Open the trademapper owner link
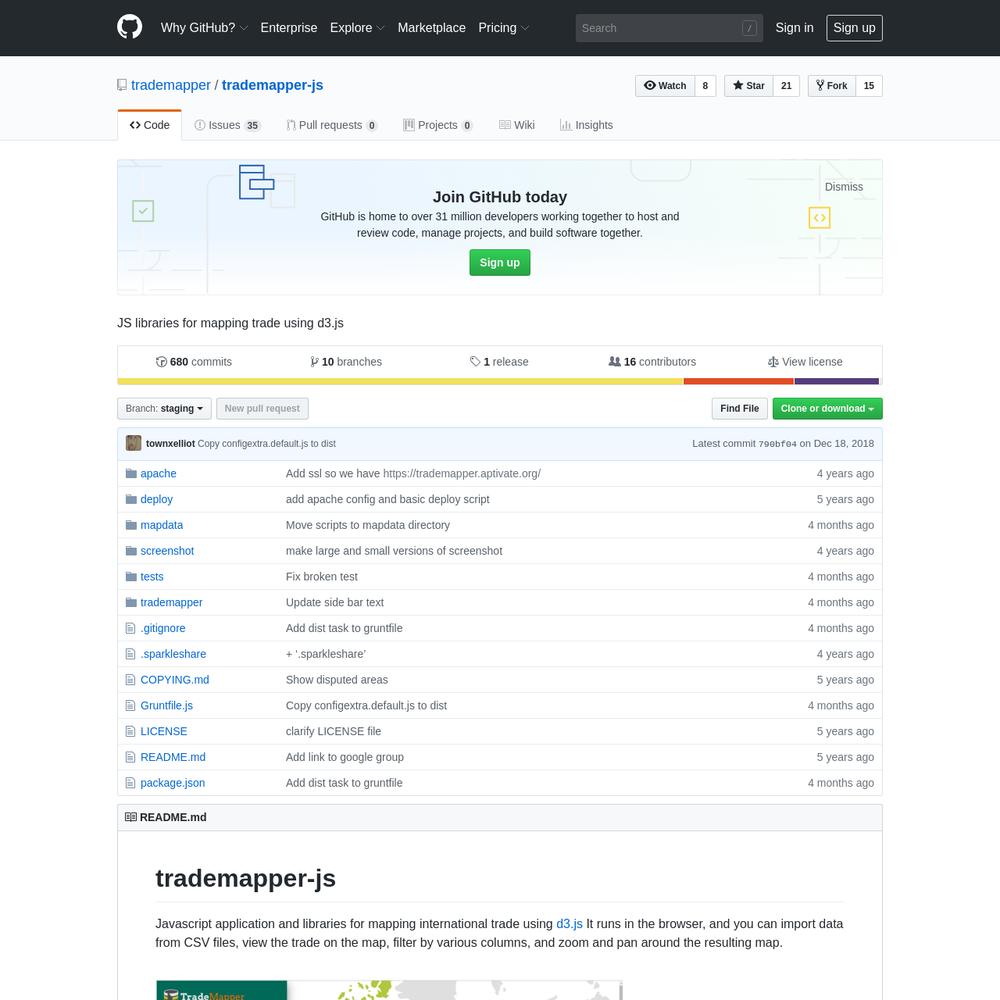This screenshot has height=1000, width=1000. [170, 85]
